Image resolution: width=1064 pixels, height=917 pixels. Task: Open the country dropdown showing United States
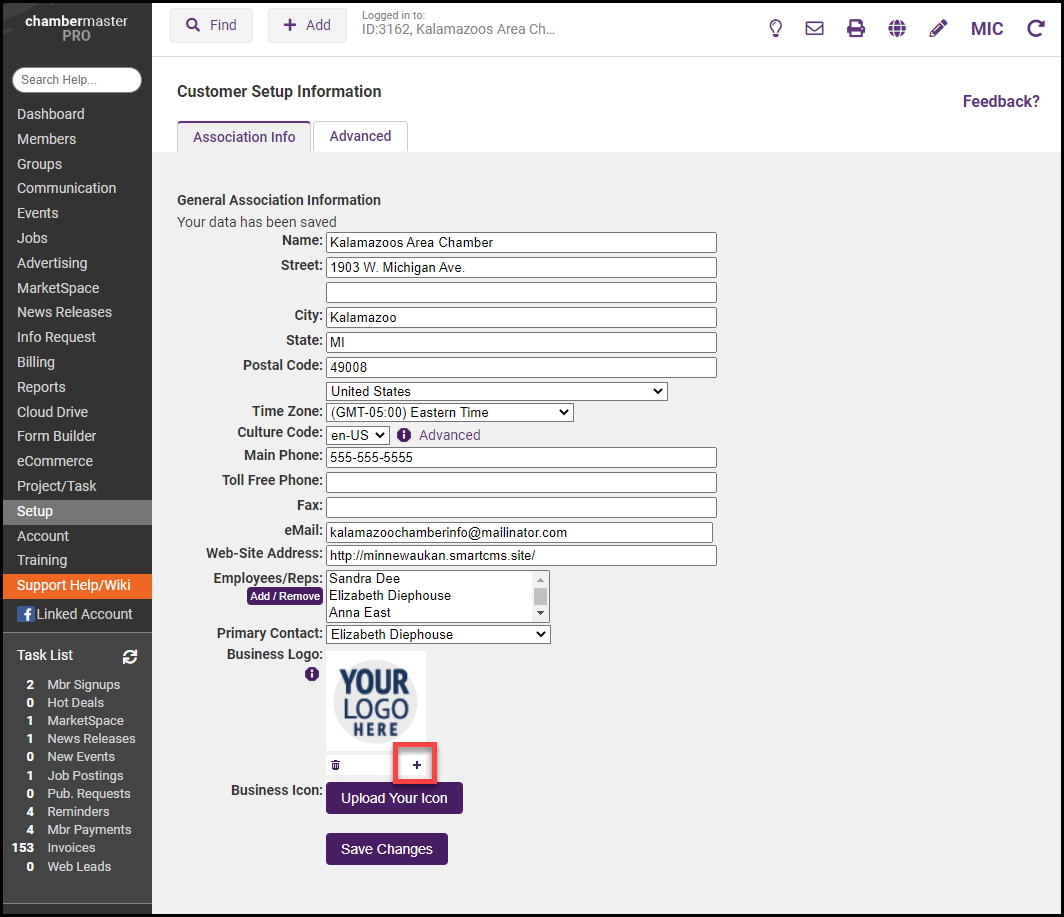[x=496, y=391]
